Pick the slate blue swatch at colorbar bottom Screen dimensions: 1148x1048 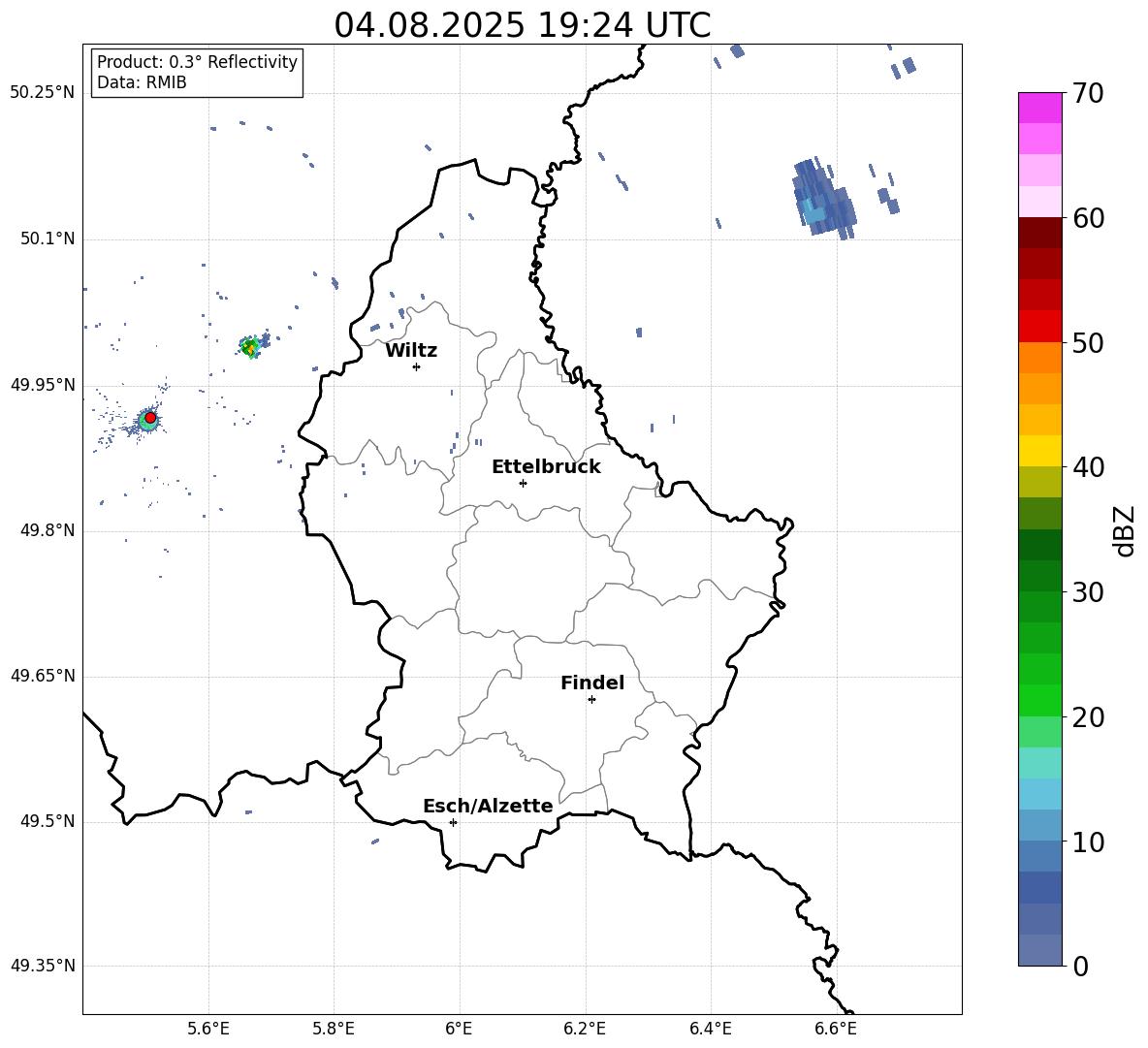click(x=1039, y=950)
